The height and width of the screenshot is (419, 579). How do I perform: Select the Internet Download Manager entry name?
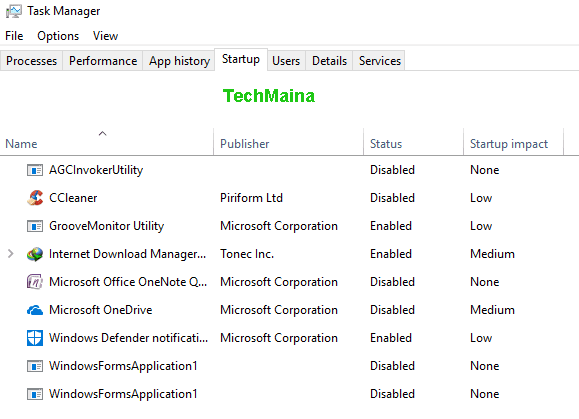coord(127,254)
